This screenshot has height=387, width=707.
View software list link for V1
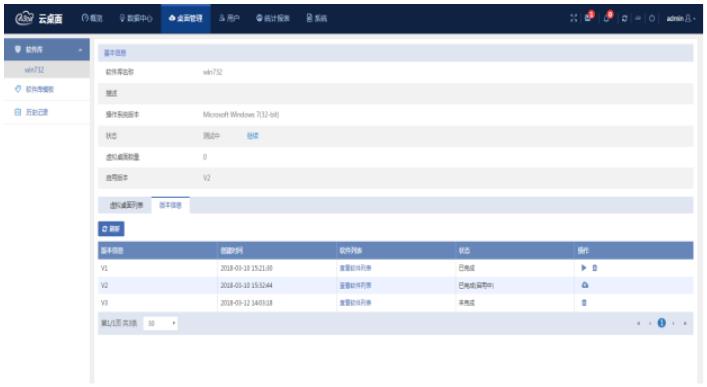[x=355, y=268]
